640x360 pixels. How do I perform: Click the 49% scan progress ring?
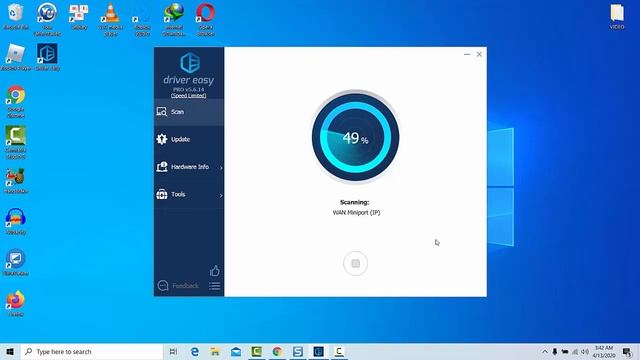356,138
